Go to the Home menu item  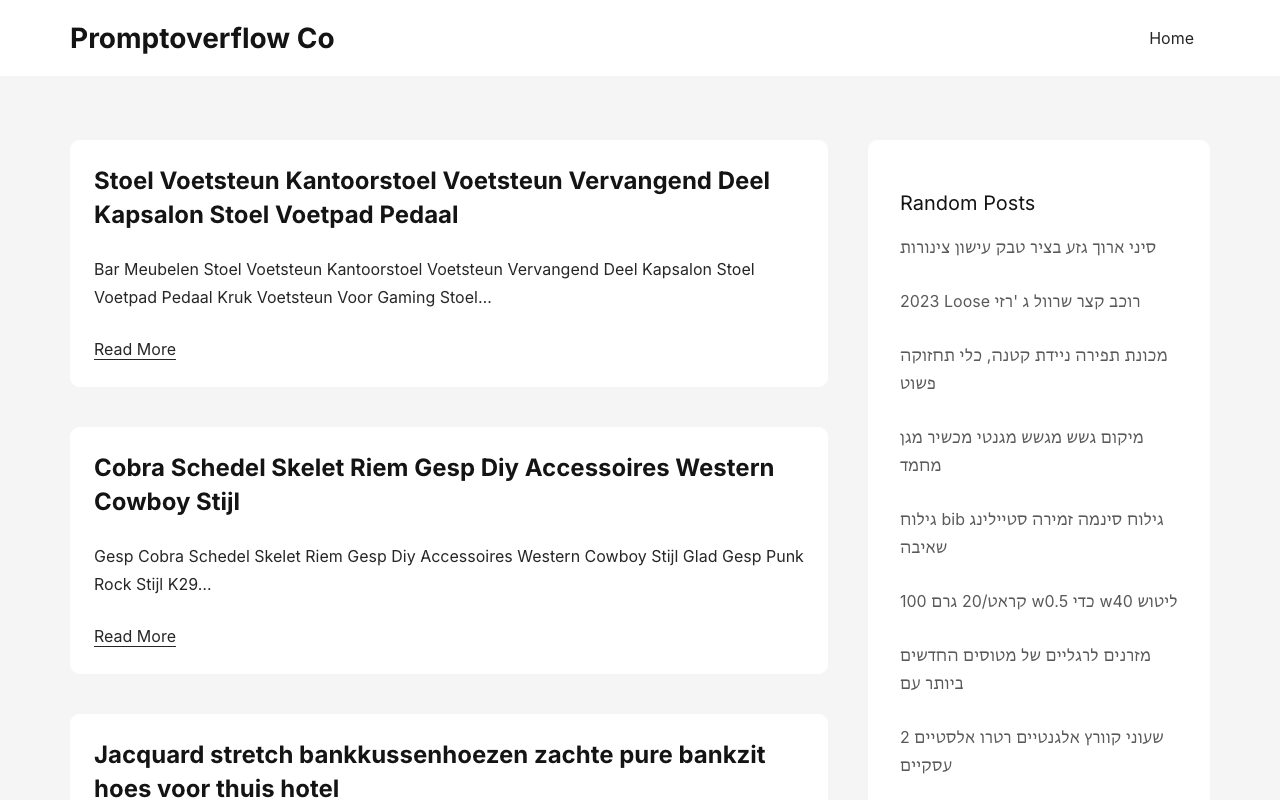click(x=1171, y=38)
